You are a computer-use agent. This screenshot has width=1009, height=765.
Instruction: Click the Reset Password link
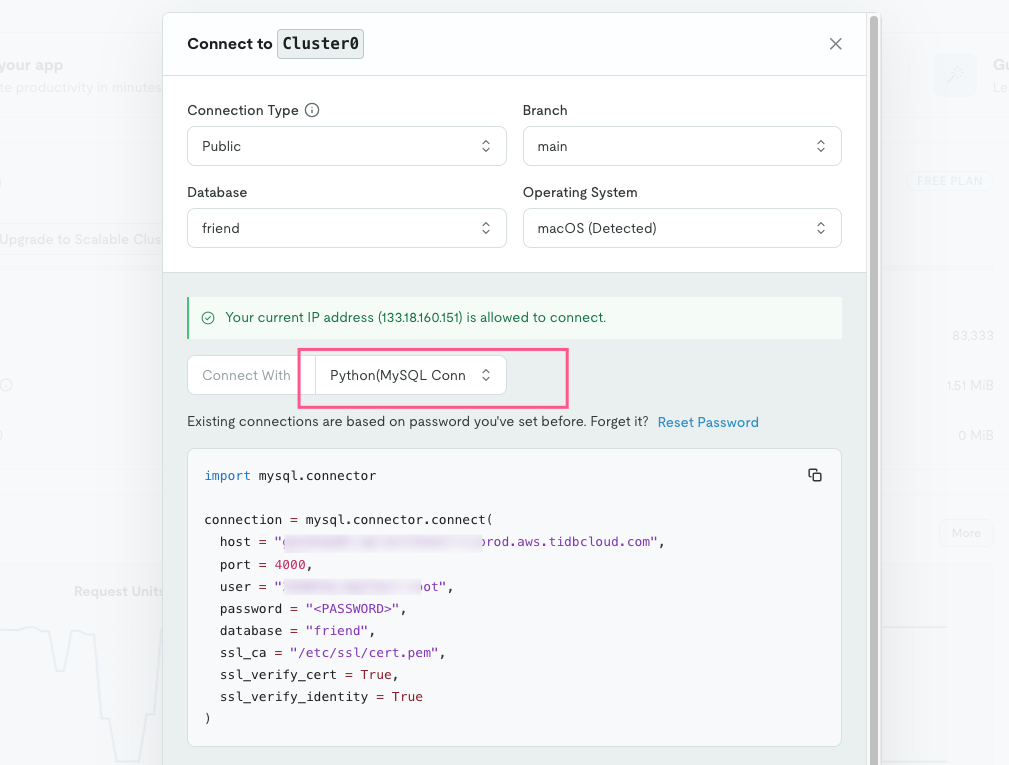(708, 422)
